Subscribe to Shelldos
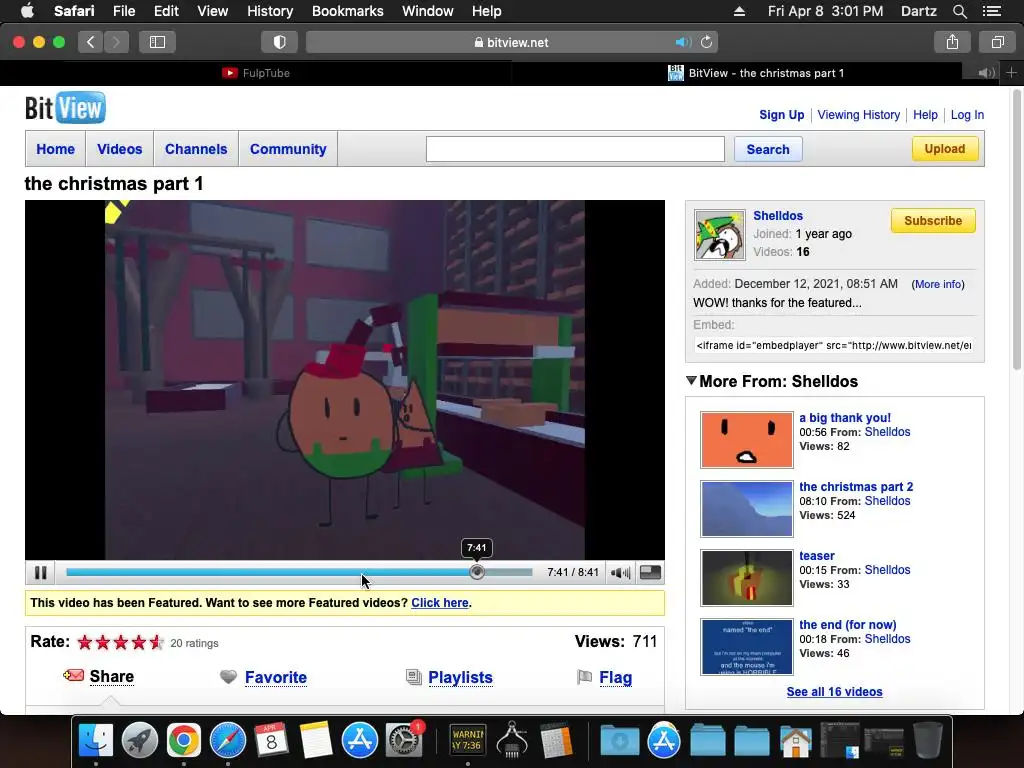 pyautogui.click(x=933, y=221)
